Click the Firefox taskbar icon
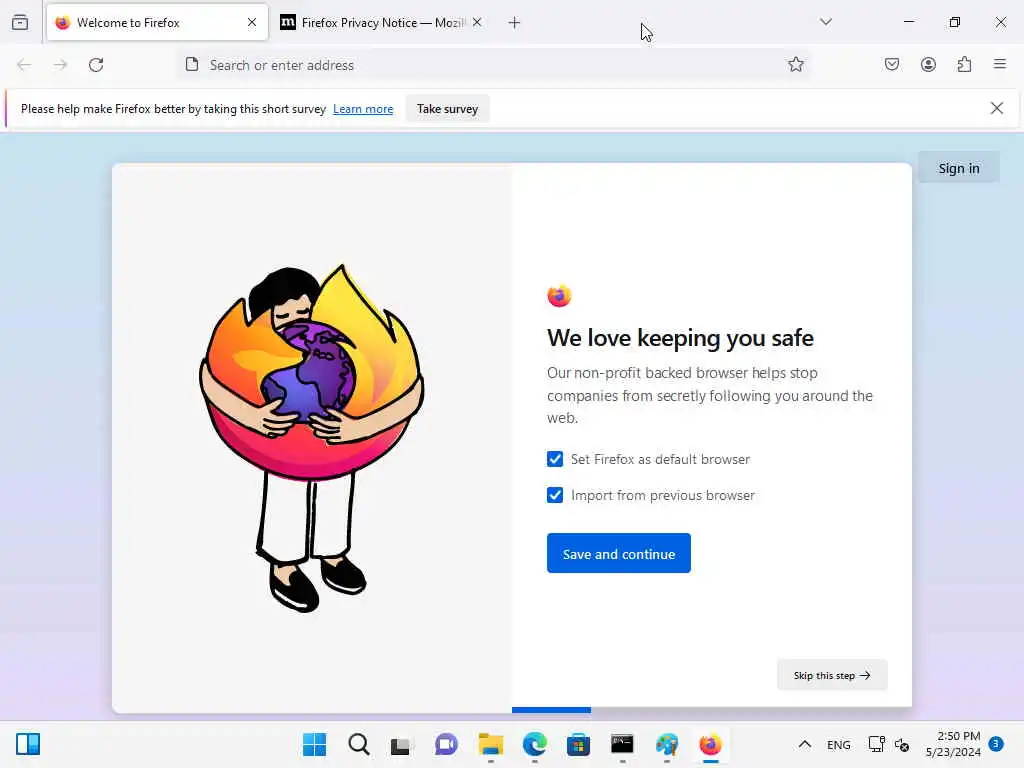1024x768 pixels. point(711,744)
